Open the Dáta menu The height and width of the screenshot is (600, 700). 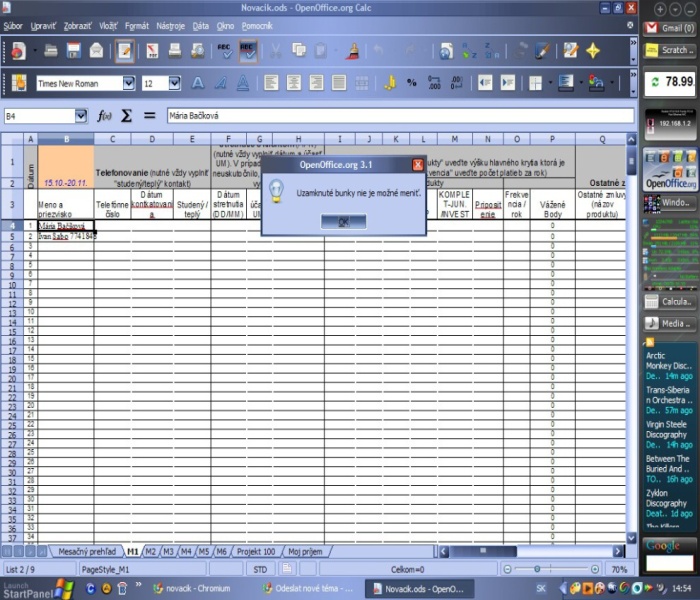pos(200,26)
